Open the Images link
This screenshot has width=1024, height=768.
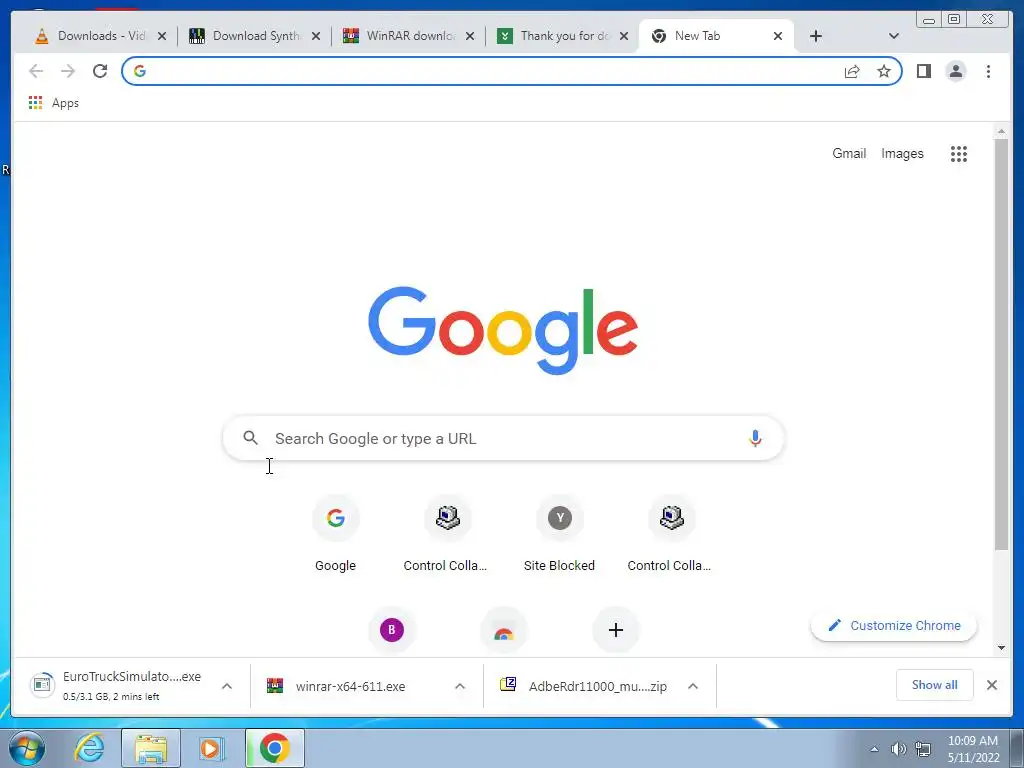point(903,153)
